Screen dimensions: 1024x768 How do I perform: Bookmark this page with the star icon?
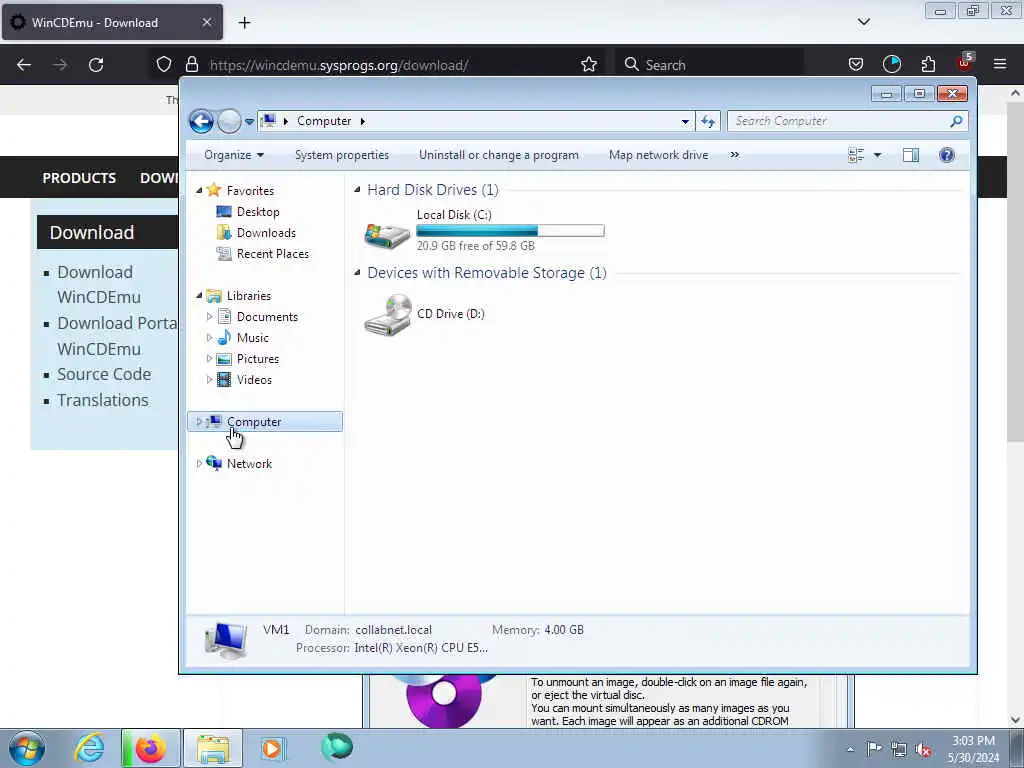pyautogui.click(x=589, y=65)
